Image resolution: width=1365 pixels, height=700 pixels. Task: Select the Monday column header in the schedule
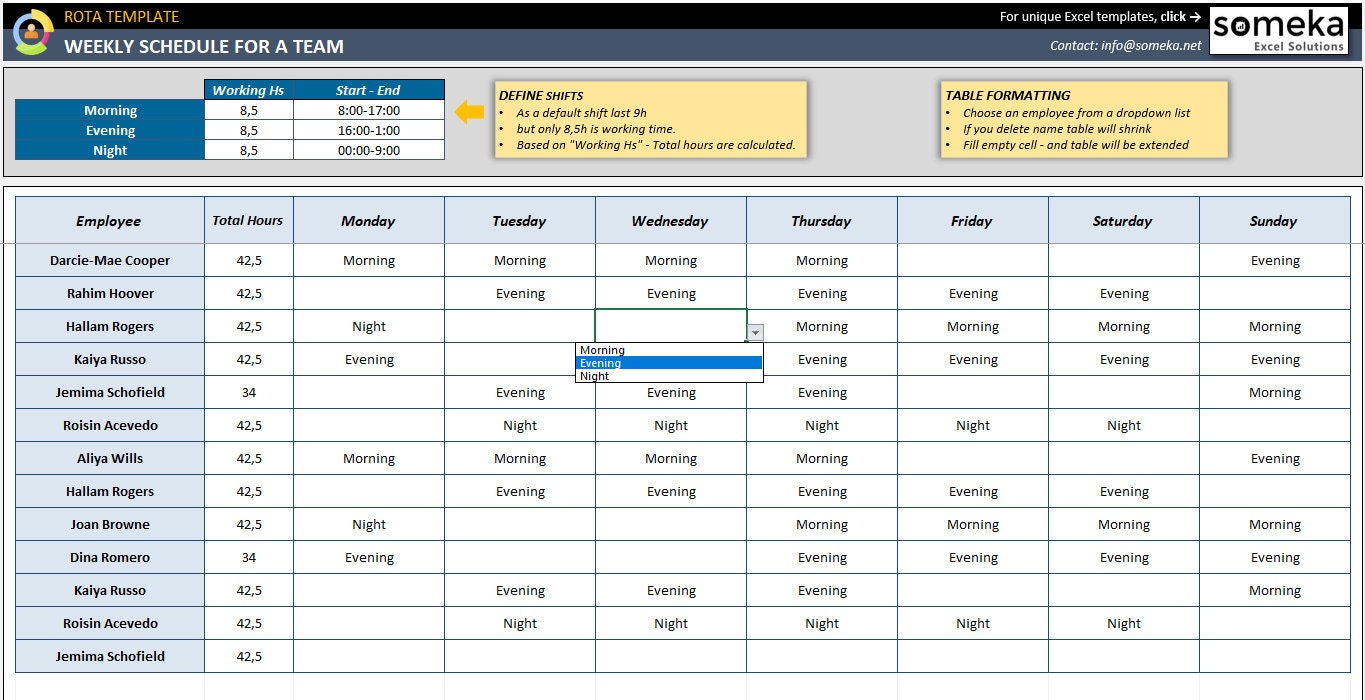point(368,220)
